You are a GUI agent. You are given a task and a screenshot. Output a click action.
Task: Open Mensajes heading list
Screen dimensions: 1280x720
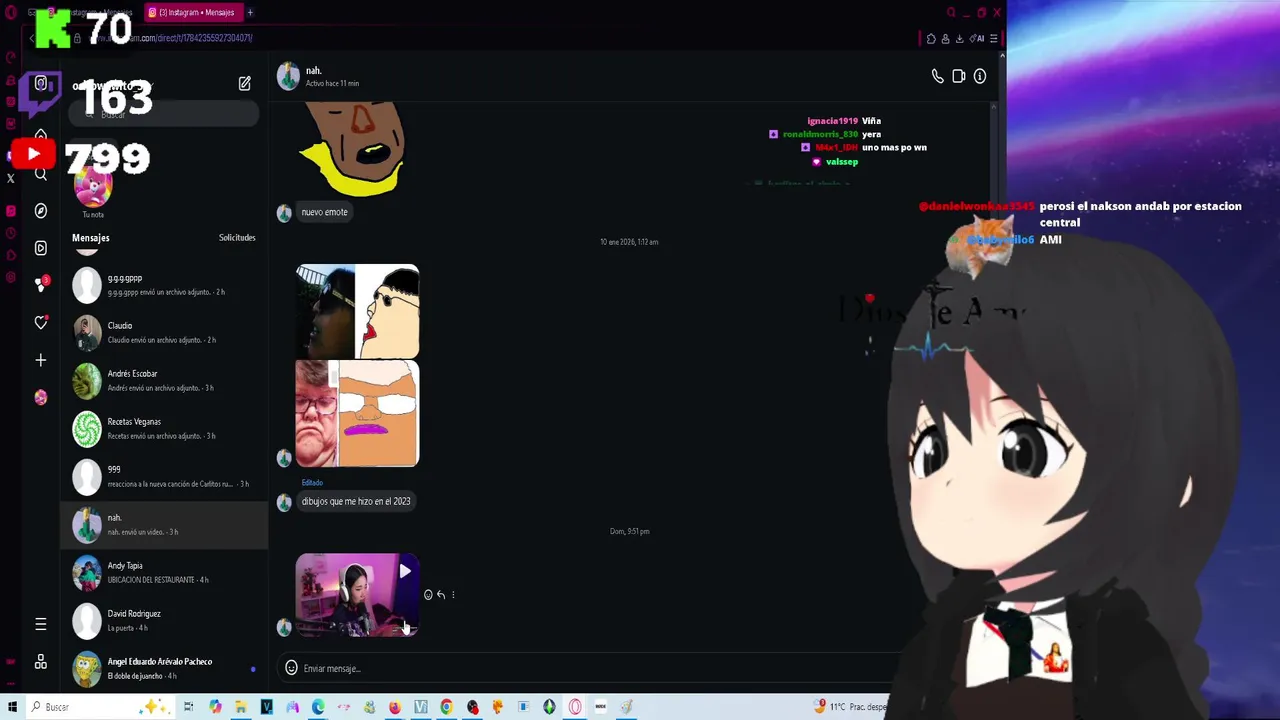click(x=91, y=238)
